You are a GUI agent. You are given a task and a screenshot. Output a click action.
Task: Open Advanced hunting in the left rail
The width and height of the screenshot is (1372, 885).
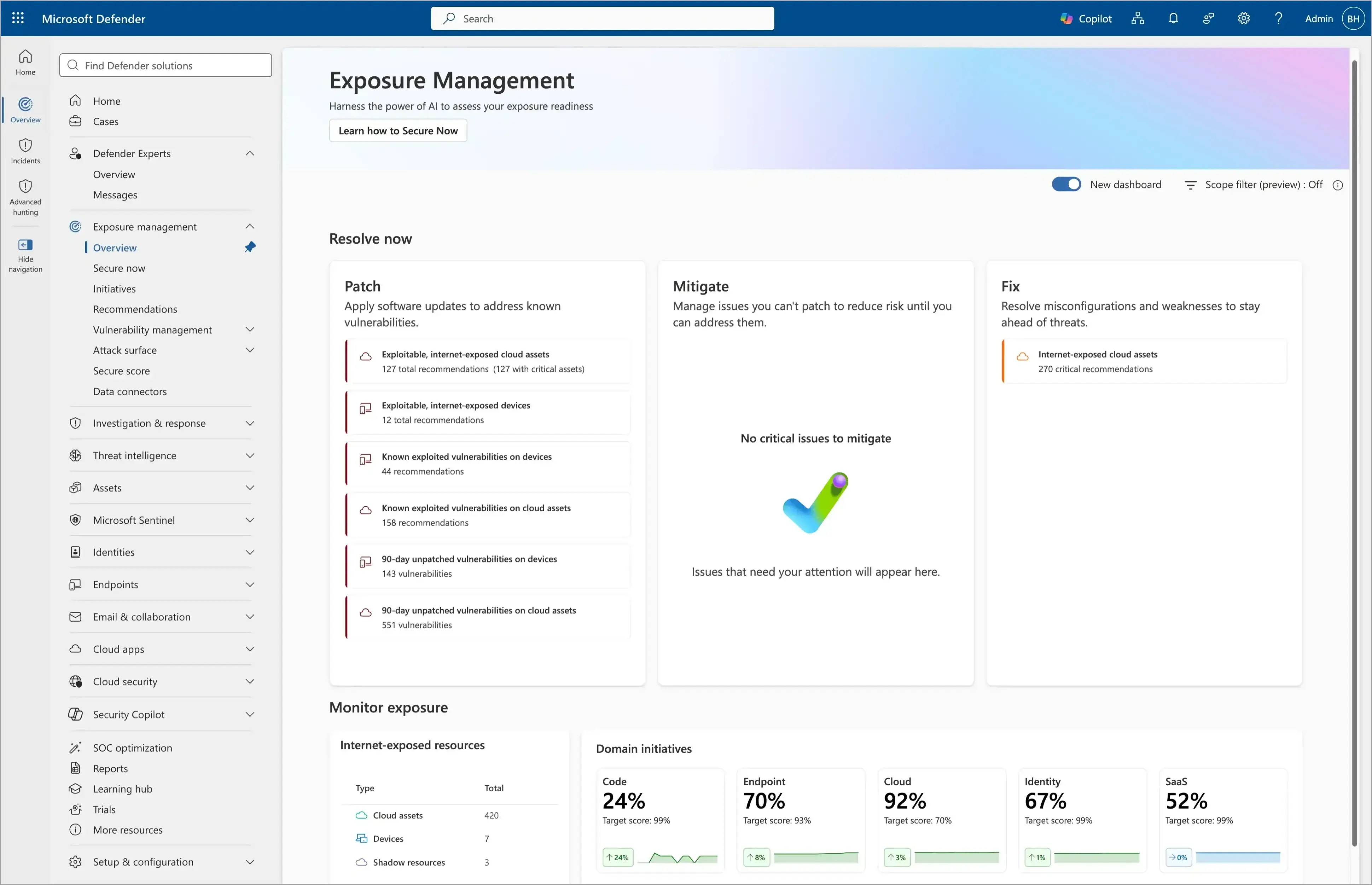25,198
